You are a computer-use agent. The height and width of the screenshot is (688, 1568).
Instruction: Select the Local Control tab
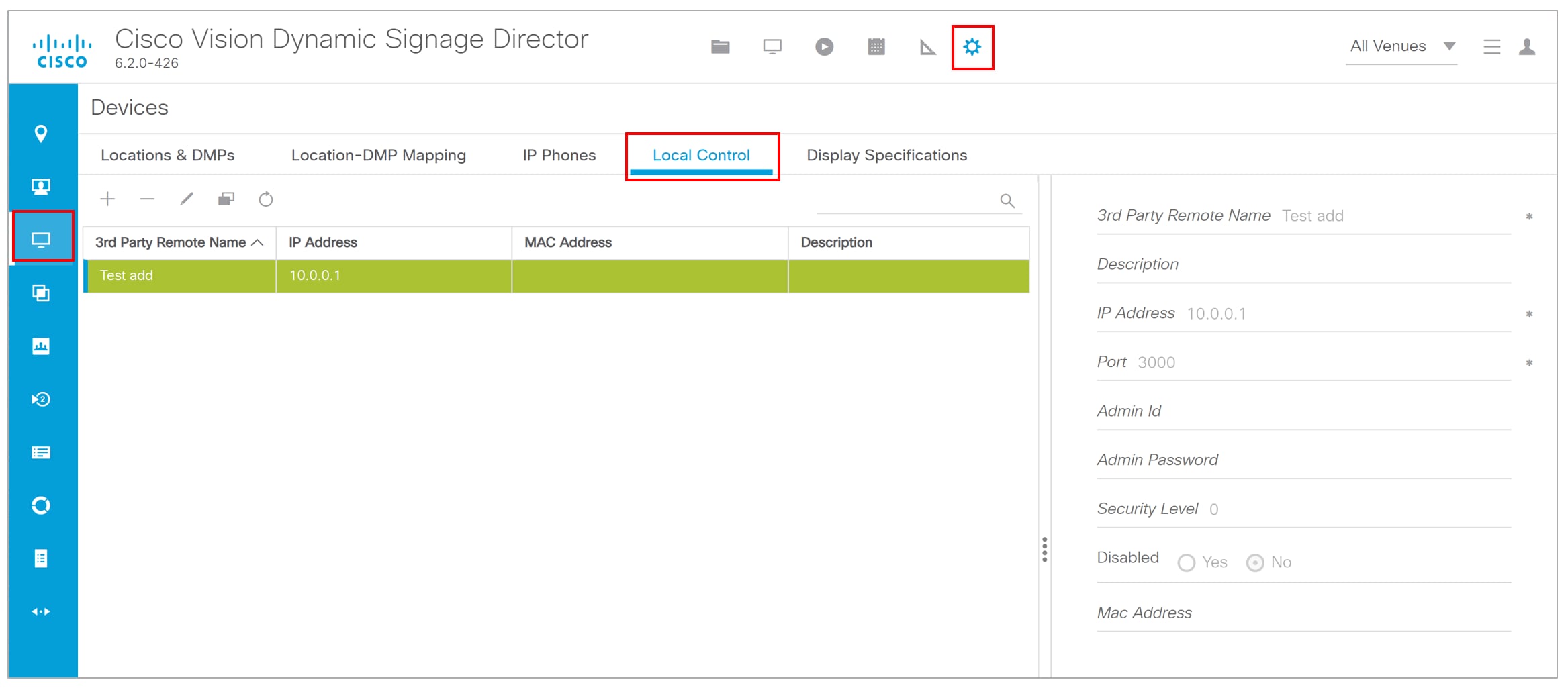tap(701, 155)
